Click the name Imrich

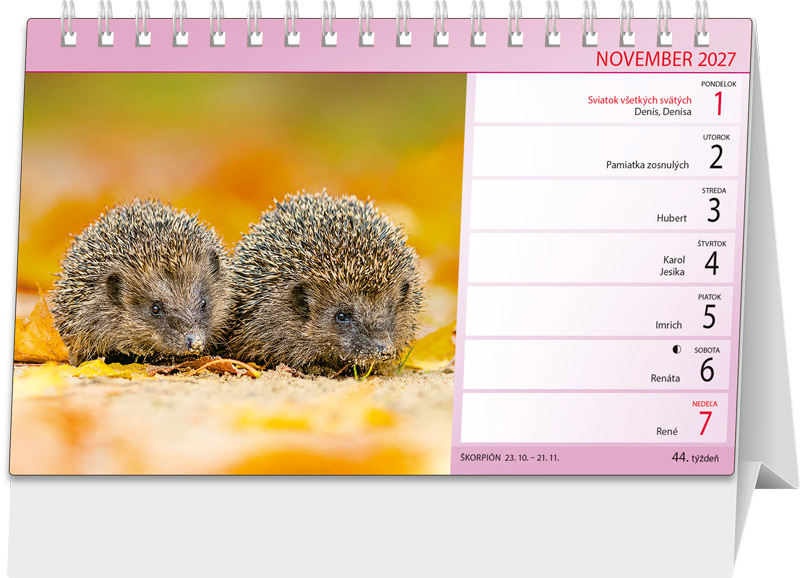668,325
